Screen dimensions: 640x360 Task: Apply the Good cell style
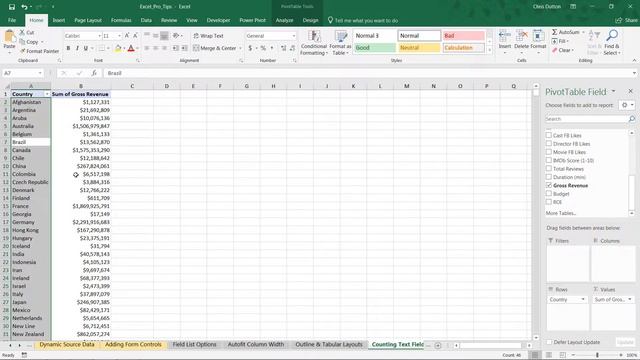click(x=374, y=48)
